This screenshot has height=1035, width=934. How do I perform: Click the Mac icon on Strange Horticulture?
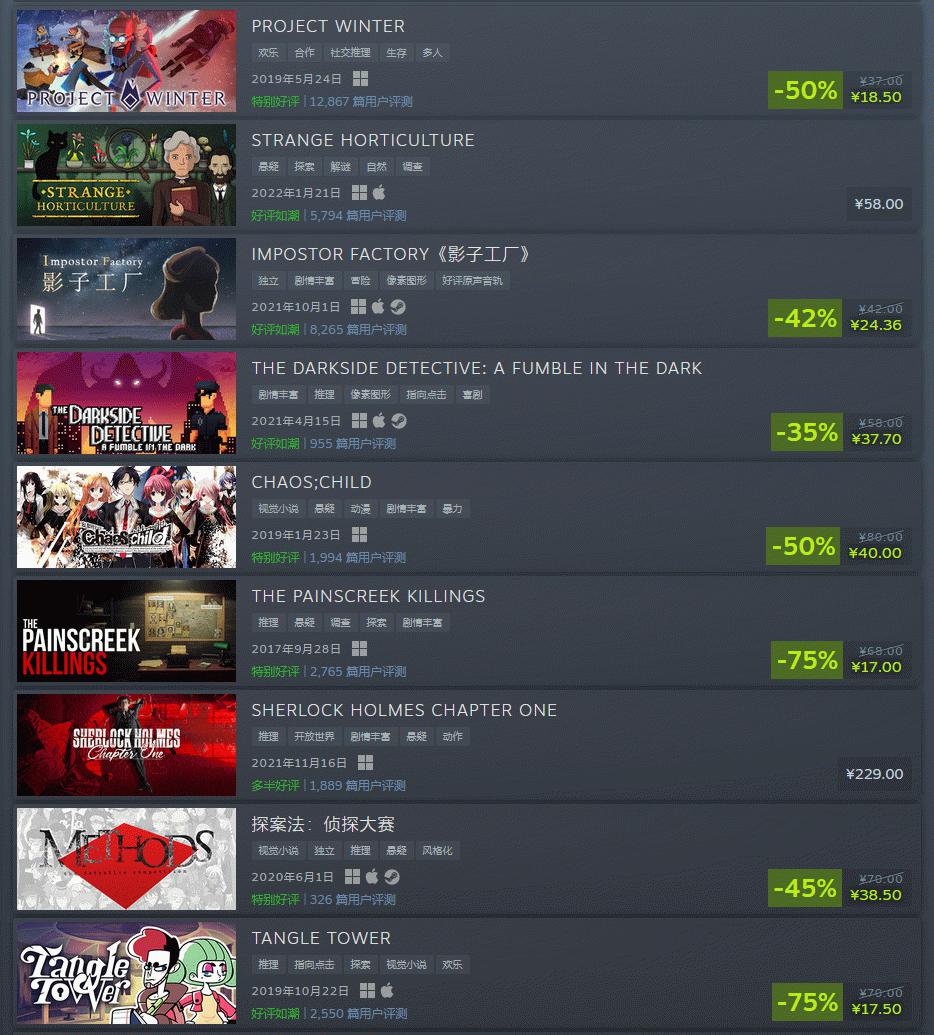(x=379, y=193)
